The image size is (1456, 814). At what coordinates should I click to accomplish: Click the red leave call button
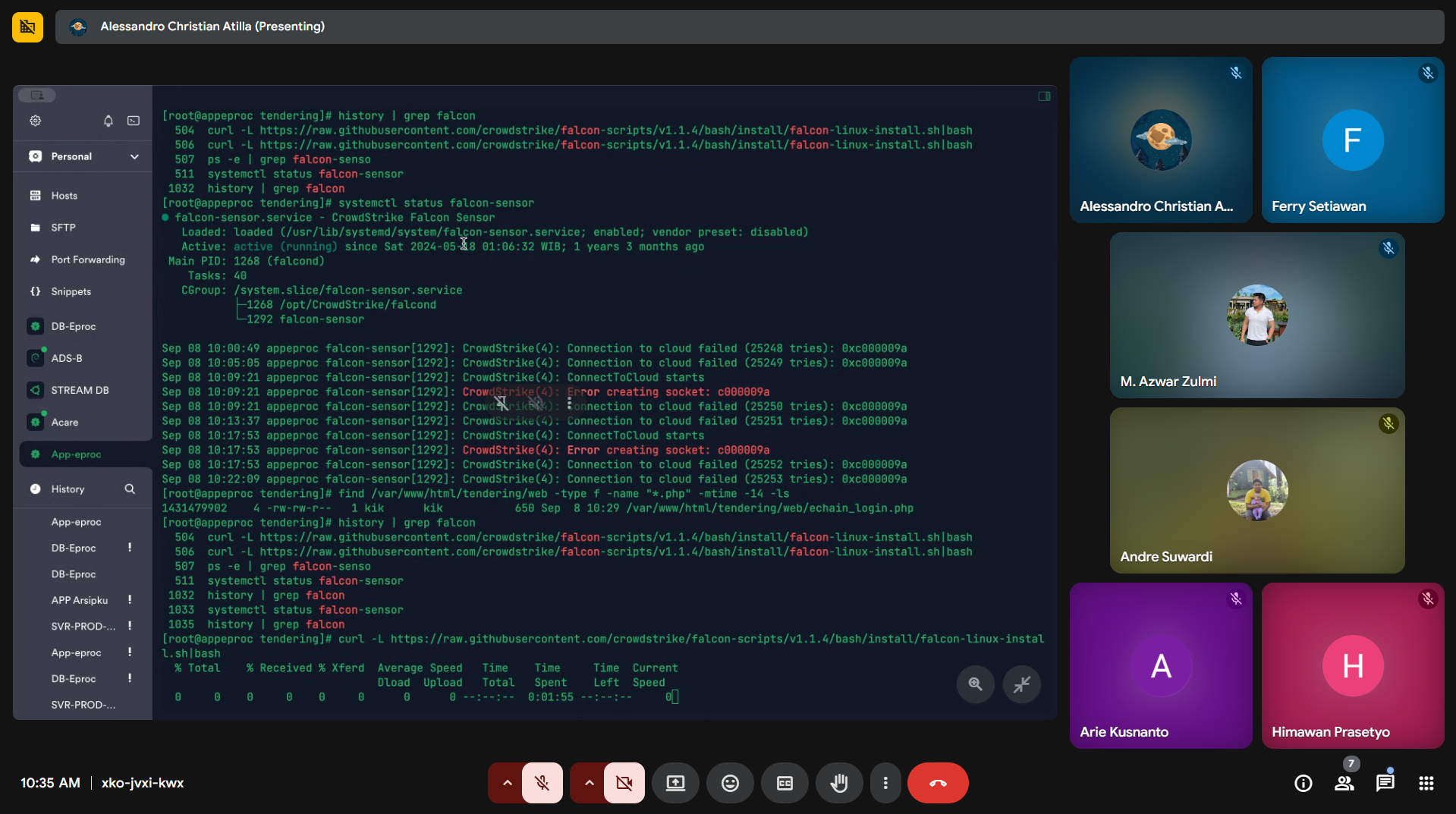[x=938, y=783]
